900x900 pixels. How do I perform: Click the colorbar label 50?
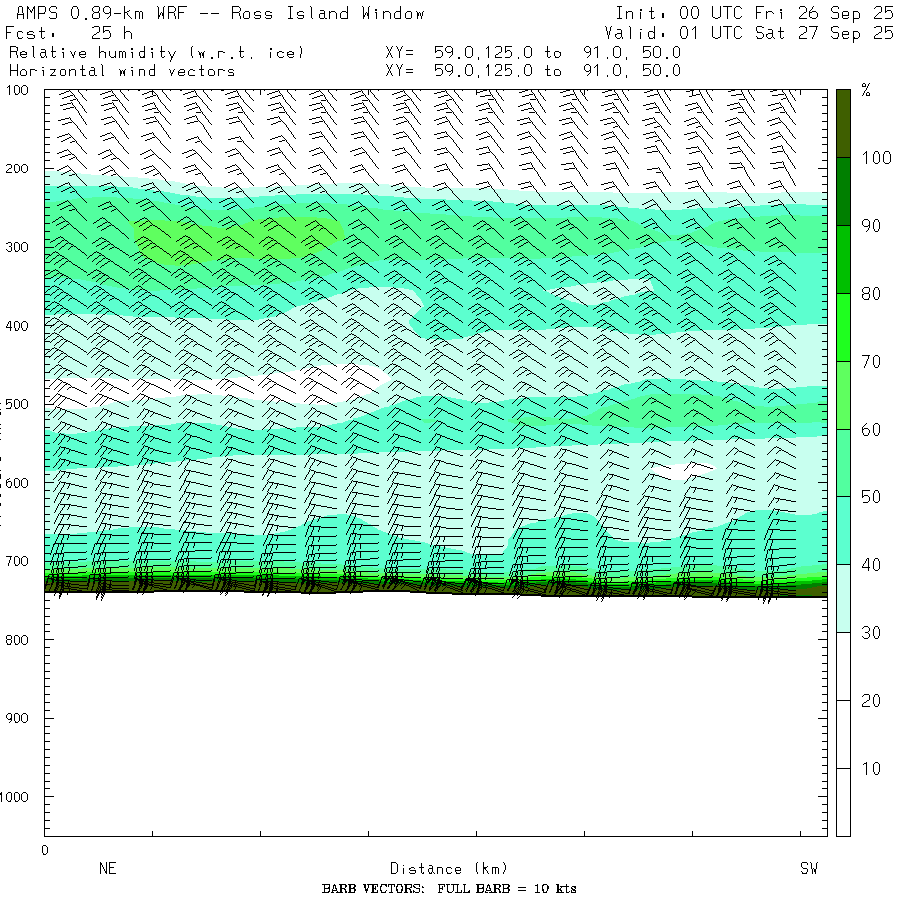[871, 497]
